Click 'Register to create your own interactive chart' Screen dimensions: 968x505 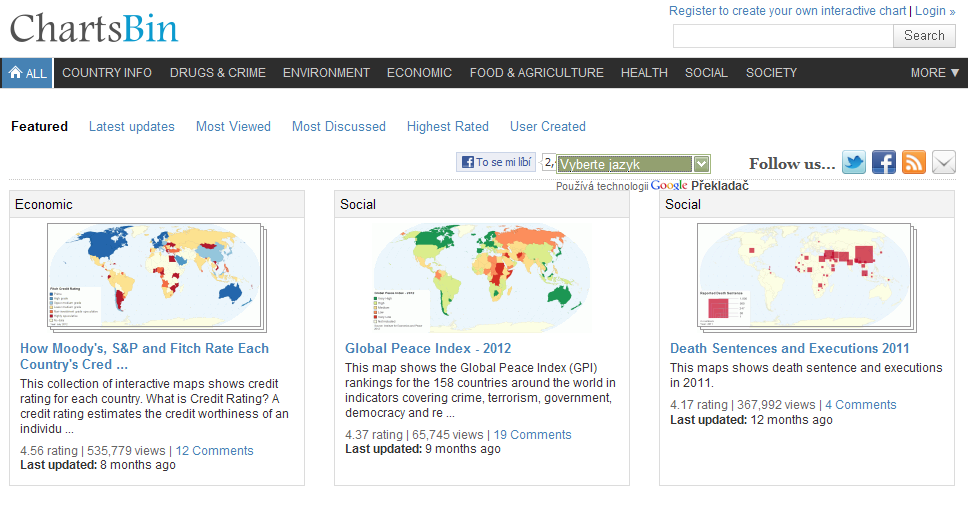click(x=788, y=11)
